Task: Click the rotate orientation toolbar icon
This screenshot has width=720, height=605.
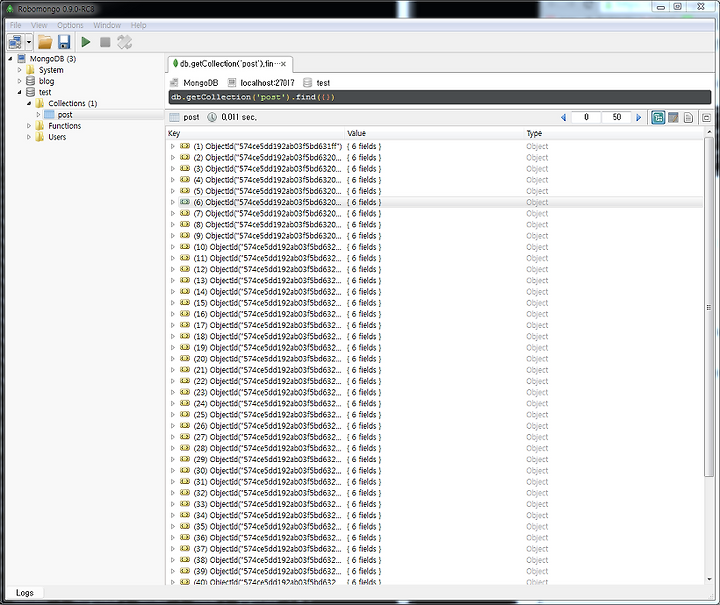Action: click(124, 42)
